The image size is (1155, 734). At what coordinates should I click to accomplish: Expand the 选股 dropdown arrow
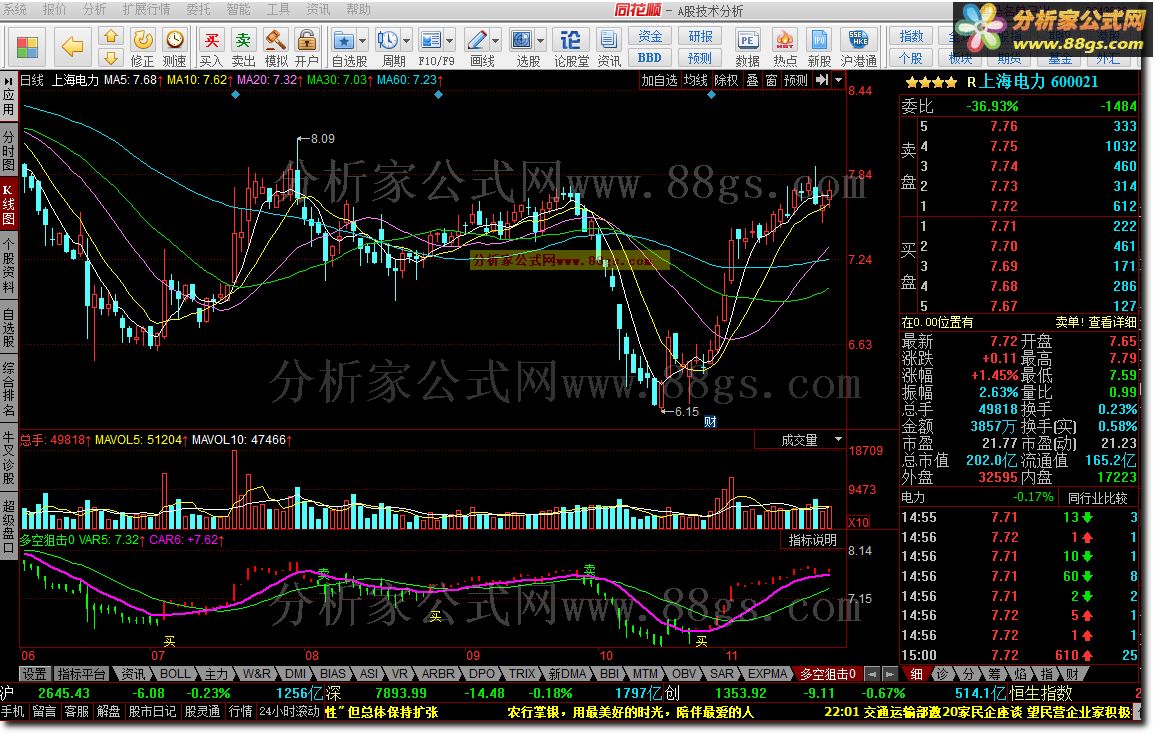541,41
